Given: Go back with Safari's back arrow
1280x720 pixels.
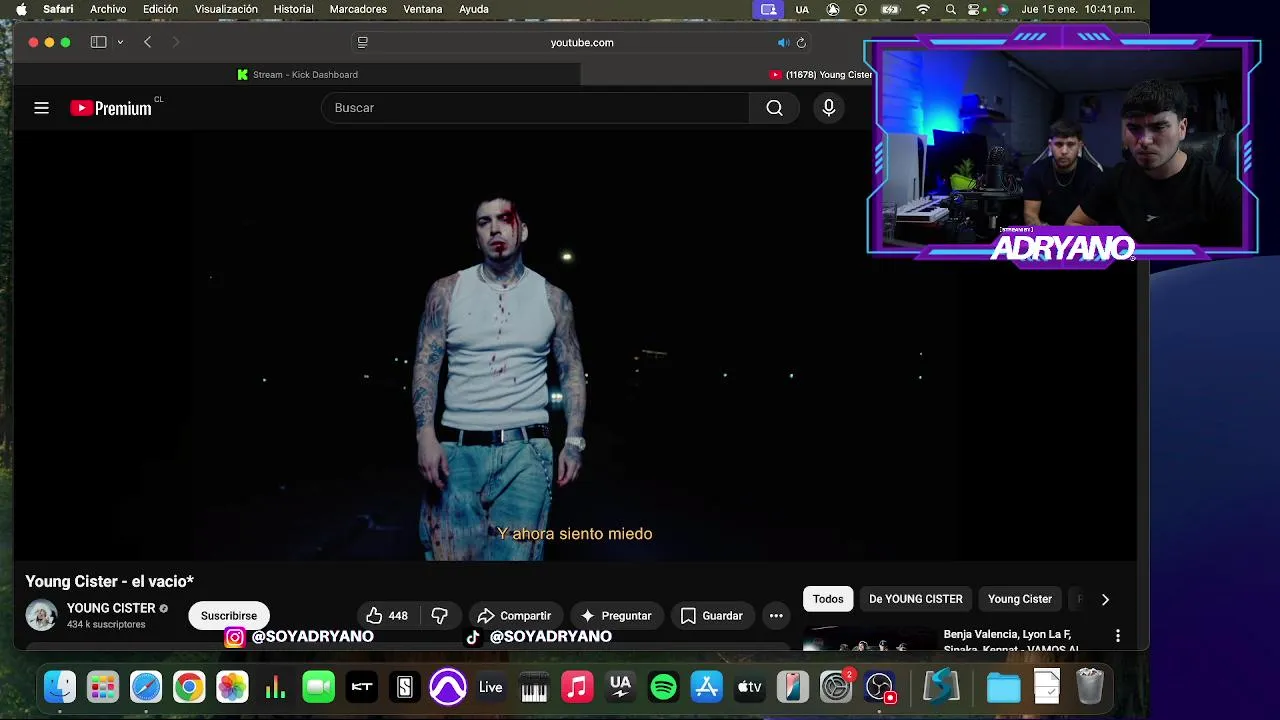Looking at the screenshot, I should (147, 42).
